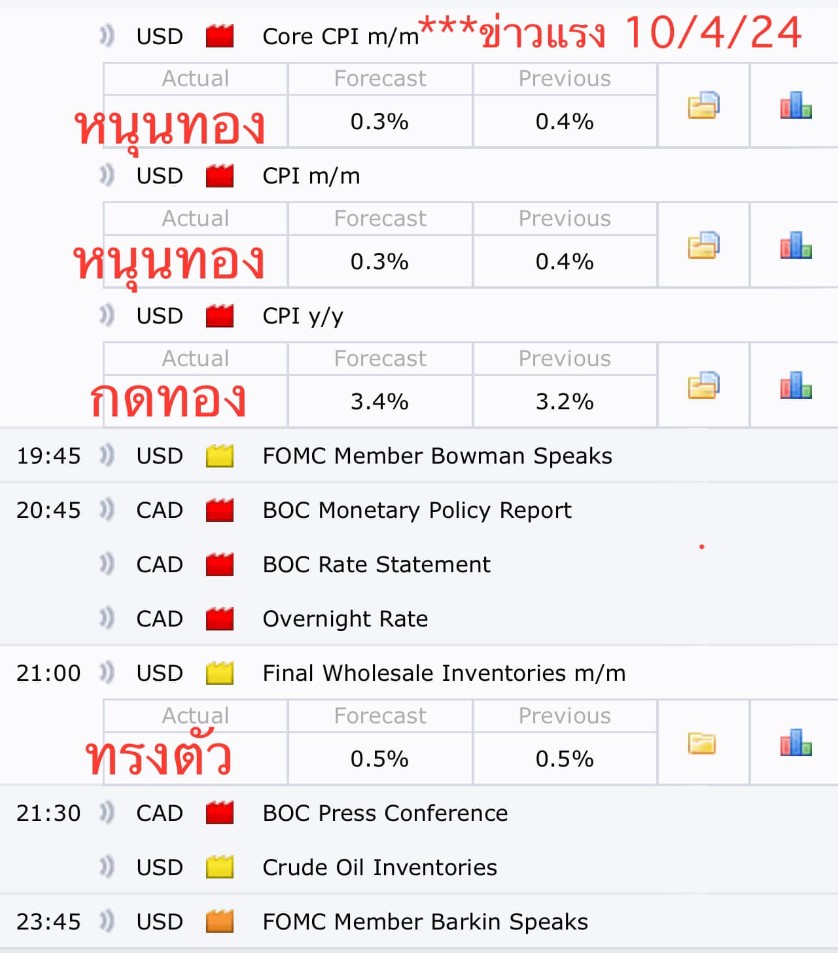Viewport: 838px width, 953px height.
Task: Open detail folder icon for CPI m/m
Action: (x=703, y=245)
